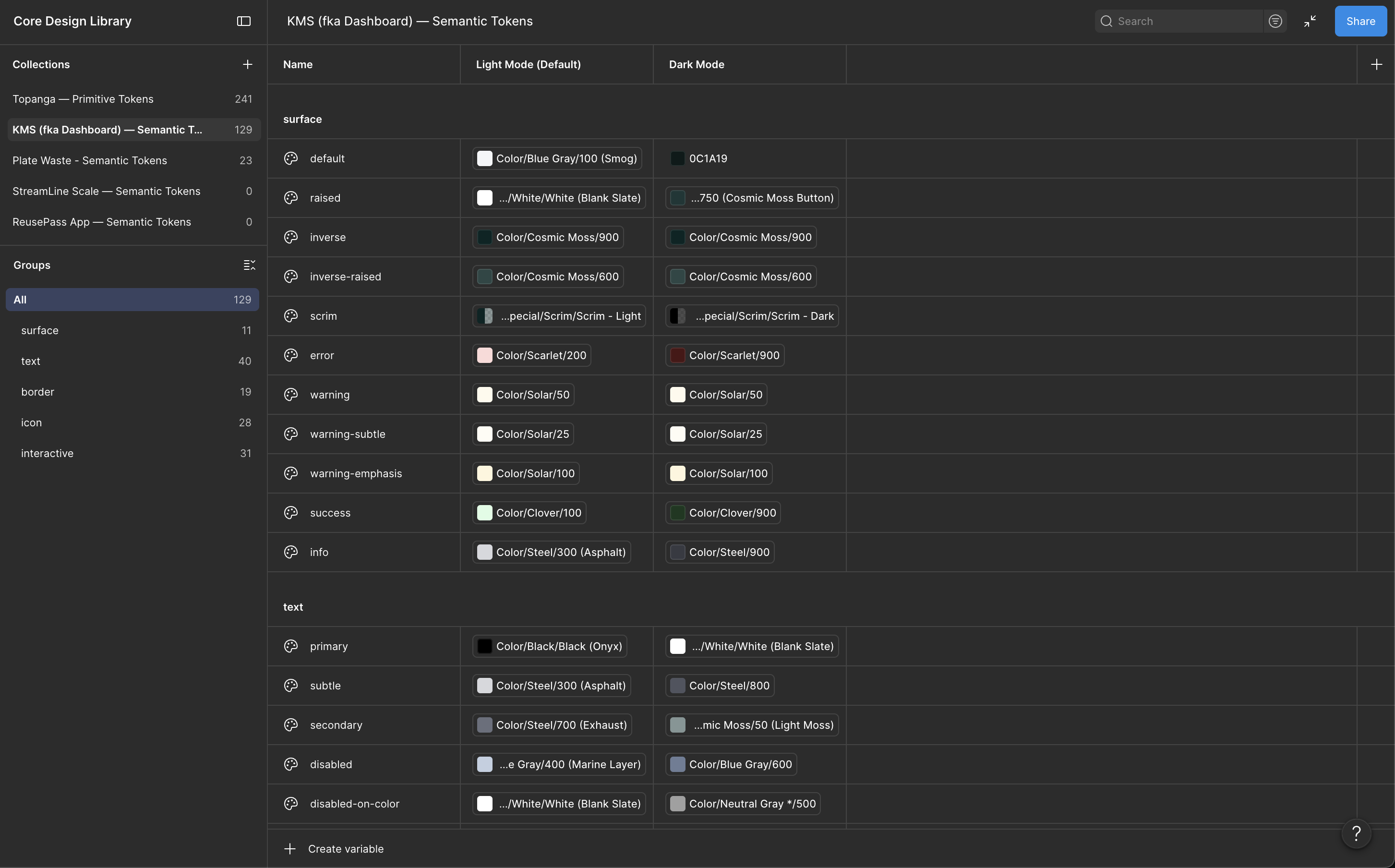The width and height of the screenshot is (1395, 868).
Task: Click palette icon for warning-emphasis row
Action: tap(291, 474)
